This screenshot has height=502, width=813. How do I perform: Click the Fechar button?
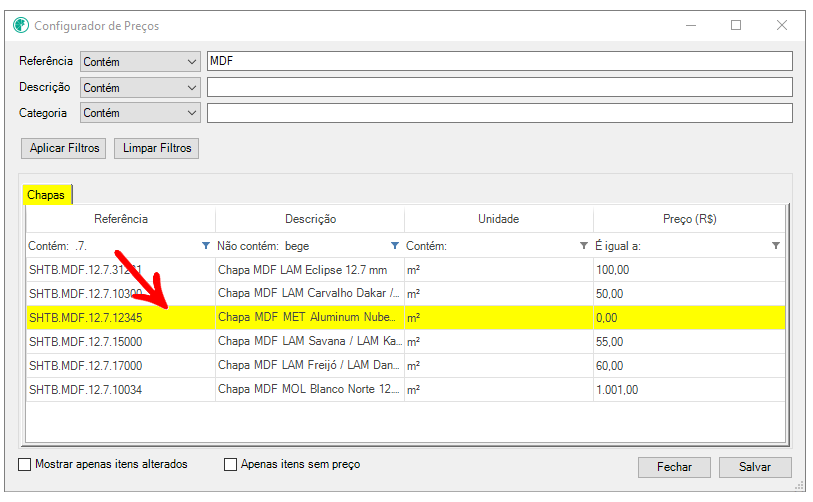[x=674, y=467]
